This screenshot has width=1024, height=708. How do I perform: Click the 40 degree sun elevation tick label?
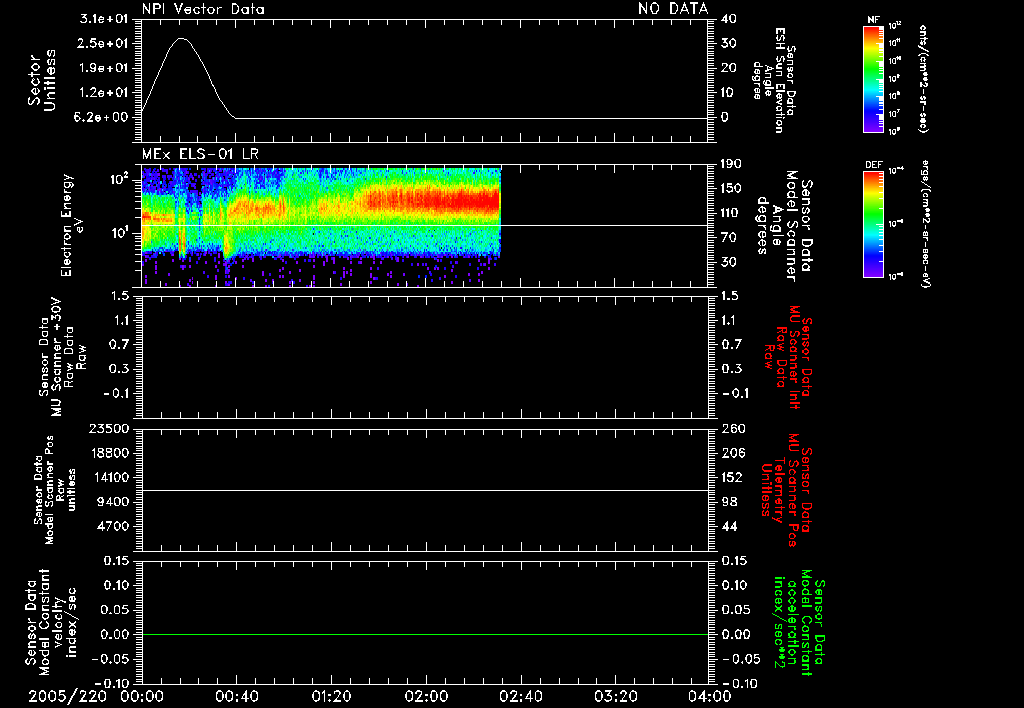coord(729,19)
